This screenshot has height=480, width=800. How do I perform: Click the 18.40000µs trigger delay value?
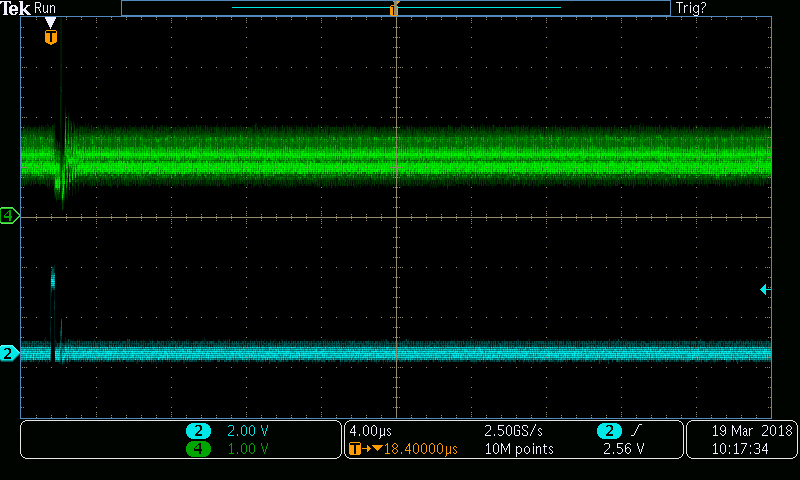coord(420,449)
